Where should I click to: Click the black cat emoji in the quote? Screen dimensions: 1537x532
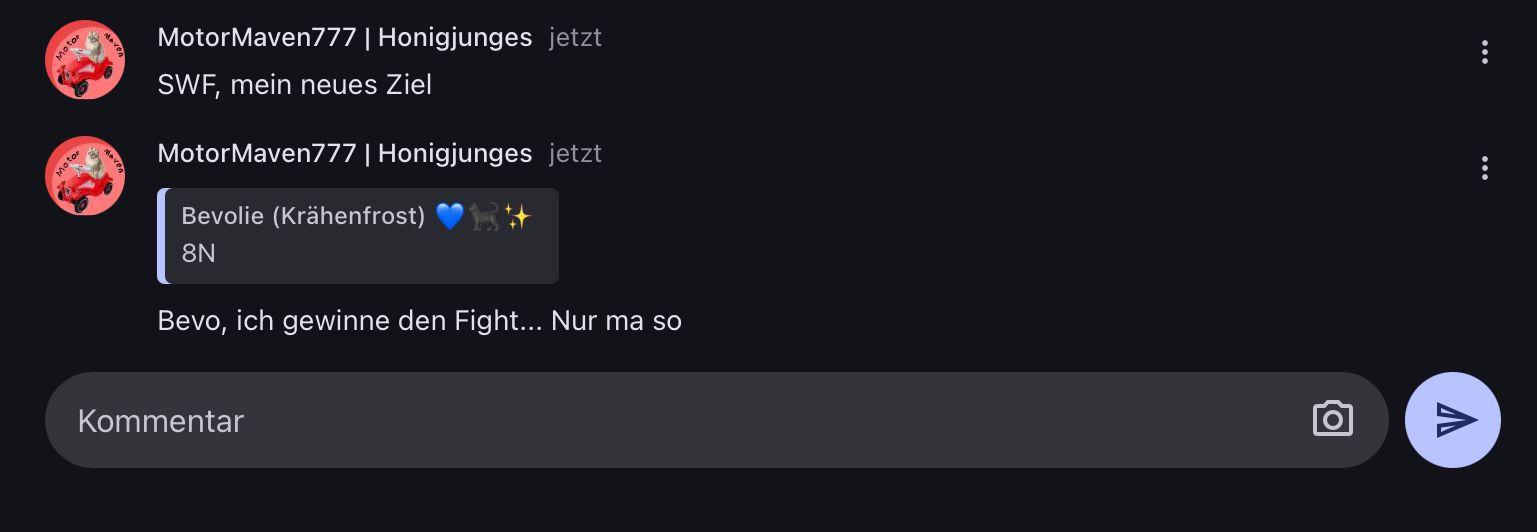[484, 216]
